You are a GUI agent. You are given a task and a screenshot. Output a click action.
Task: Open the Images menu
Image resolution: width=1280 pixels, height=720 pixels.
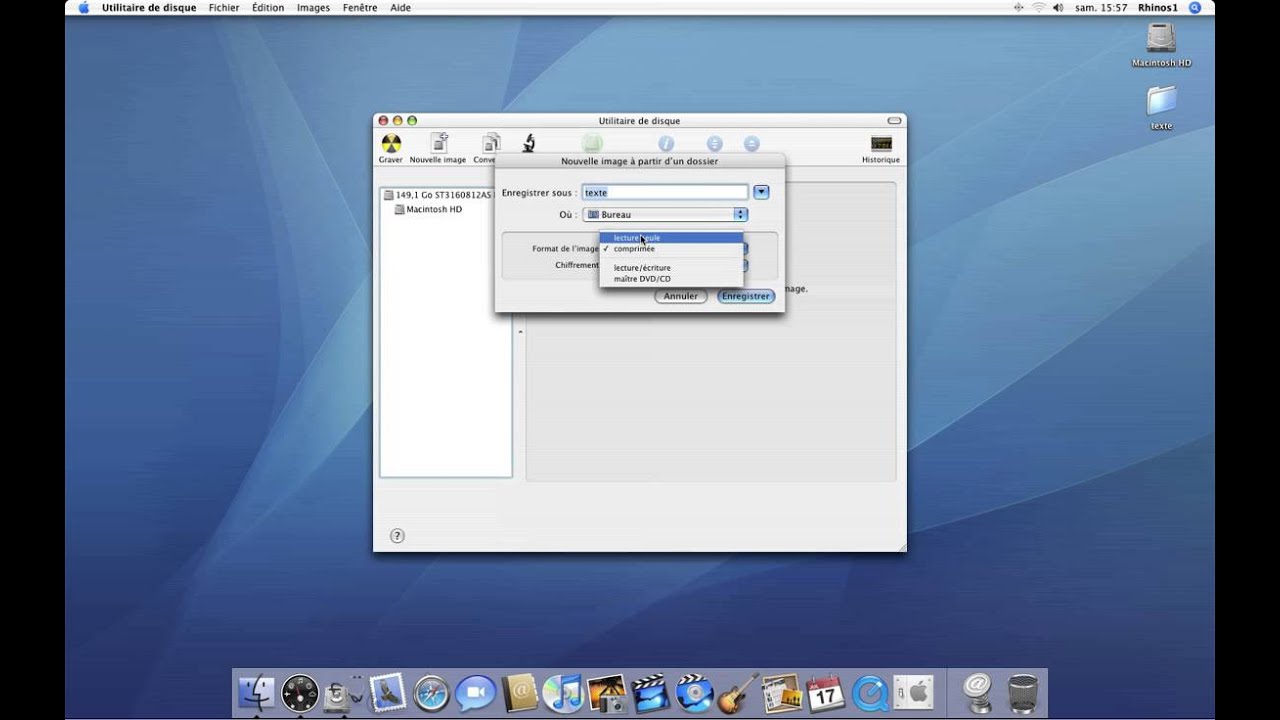coord(313,7)
